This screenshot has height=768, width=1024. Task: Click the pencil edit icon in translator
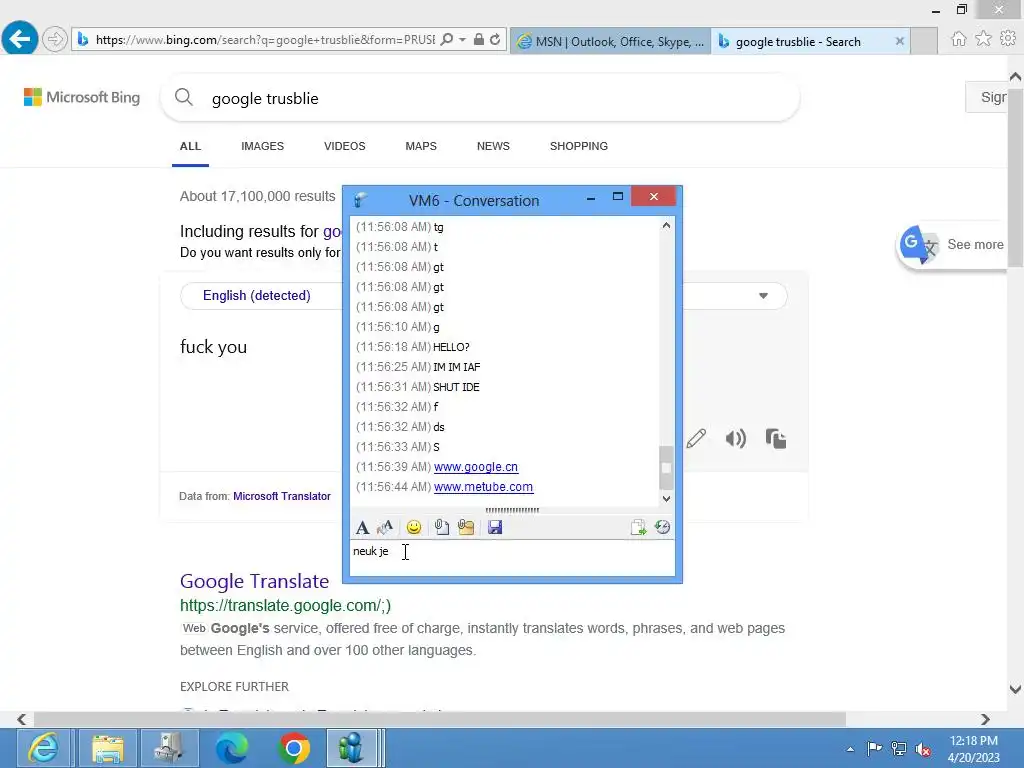coord(696,438)
